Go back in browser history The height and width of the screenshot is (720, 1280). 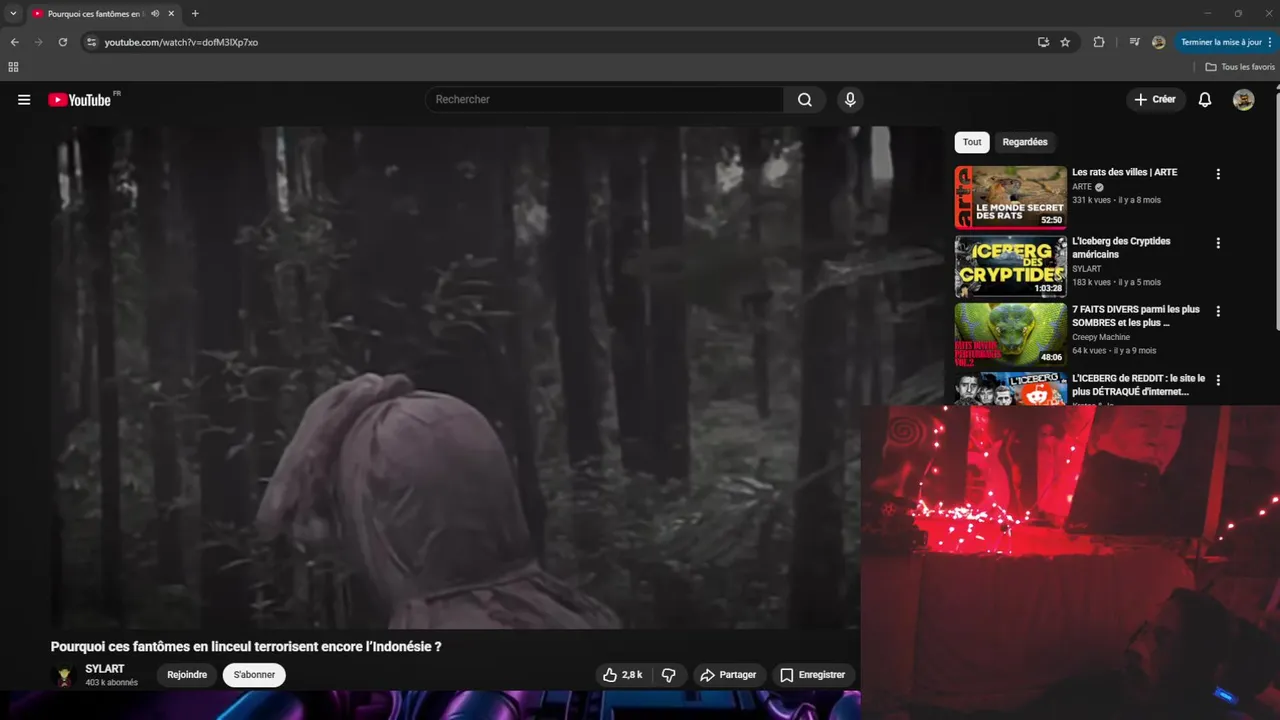click(15, 42)
